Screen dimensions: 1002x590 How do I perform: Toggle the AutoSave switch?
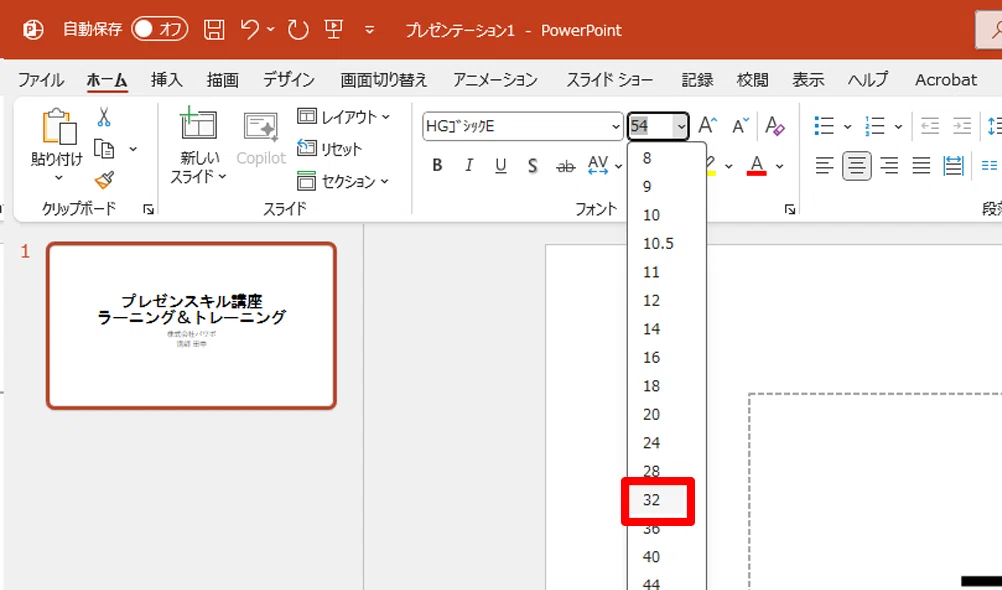(160, 29)
